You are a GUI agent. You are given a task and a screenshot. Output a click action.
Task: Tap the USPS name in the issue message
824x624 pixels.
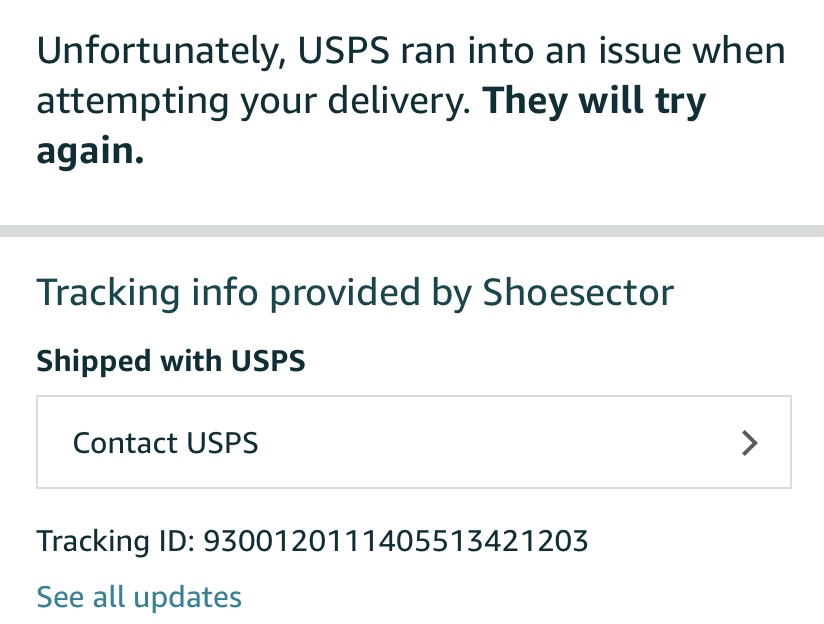tap(339, 50)
